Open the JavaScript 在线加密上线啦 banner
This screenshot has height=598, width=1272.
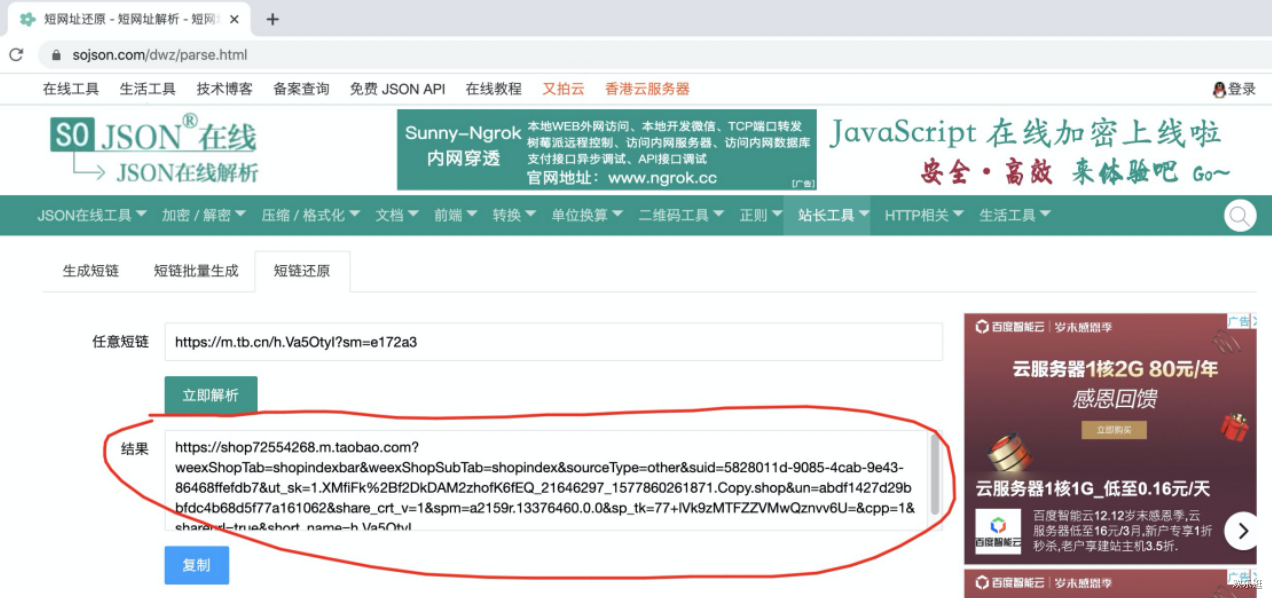pyautogui.click(x=1030, y=150)
